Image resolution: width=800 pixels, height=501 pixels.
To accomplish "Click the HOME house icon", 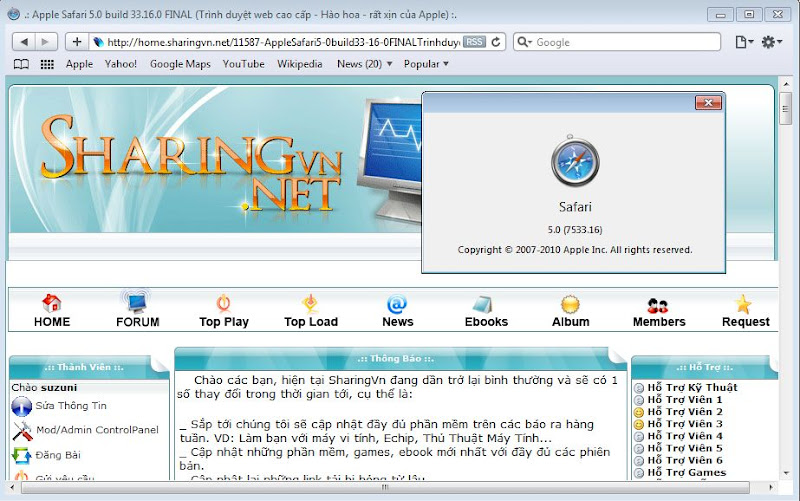I will click(52, 303).
